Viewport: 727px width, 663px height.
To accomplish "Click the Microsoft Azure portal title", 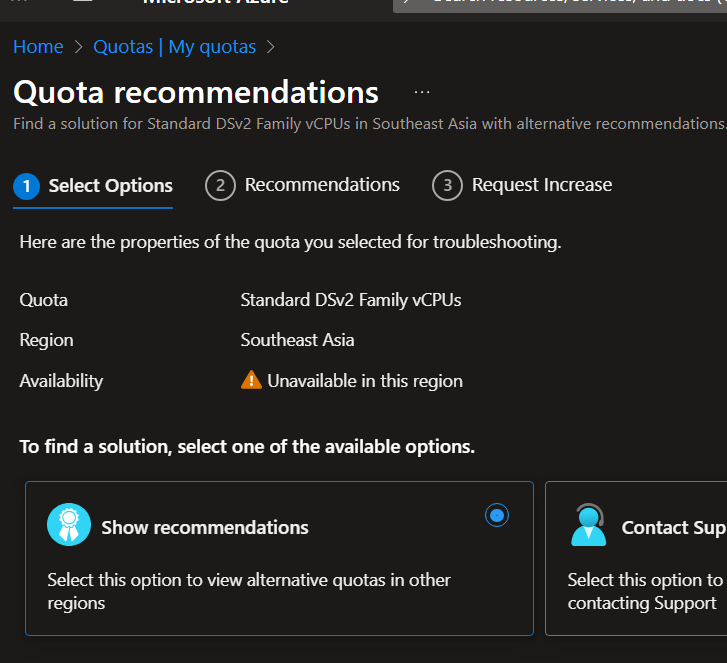I will point(215,3).
